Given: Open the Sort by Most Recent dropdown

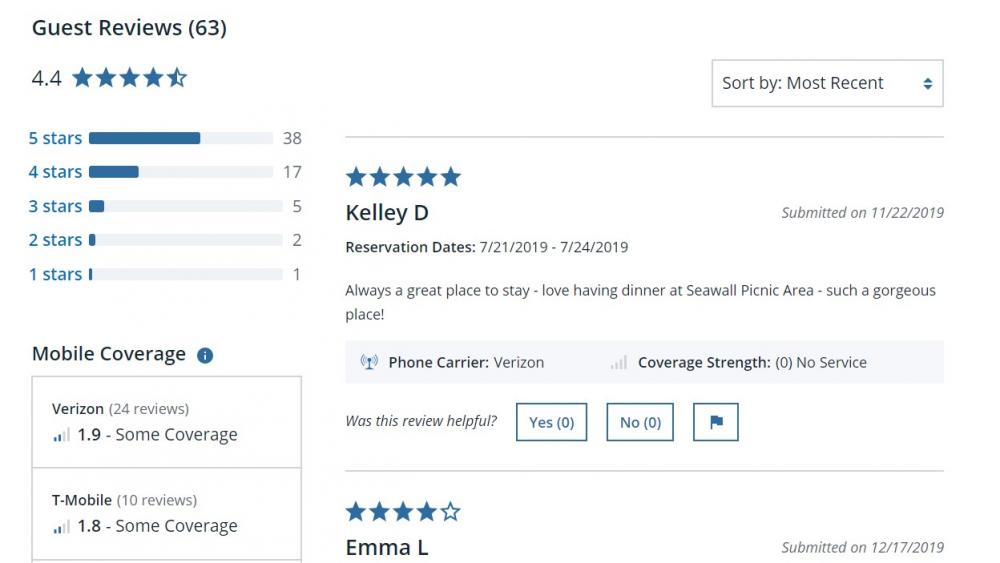Looking at the screenshot, I should click(x=826, y=83).
